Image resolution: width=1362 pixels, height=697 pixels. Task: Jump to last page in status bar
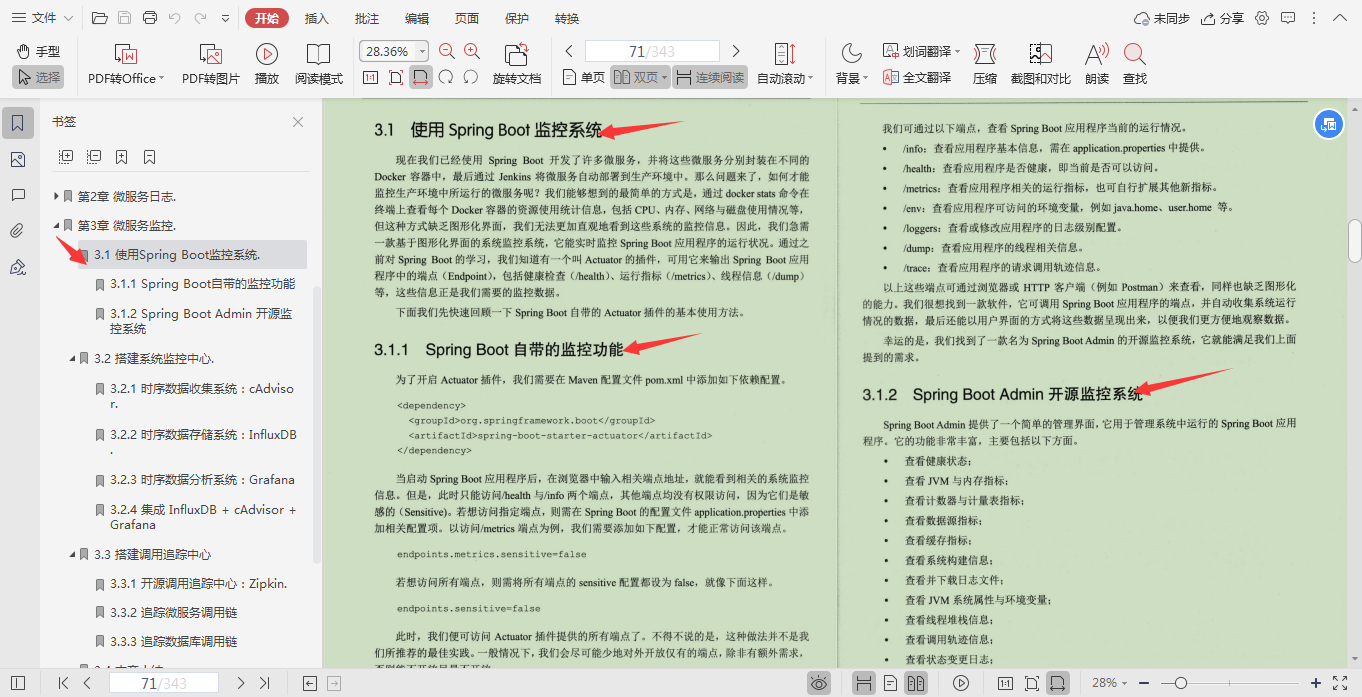point(265,683)
